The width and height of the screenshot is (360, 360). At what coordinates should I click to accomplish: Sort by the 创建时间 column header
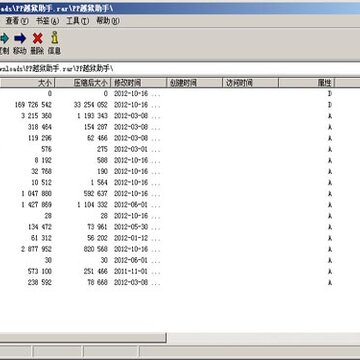coord(194,83)
